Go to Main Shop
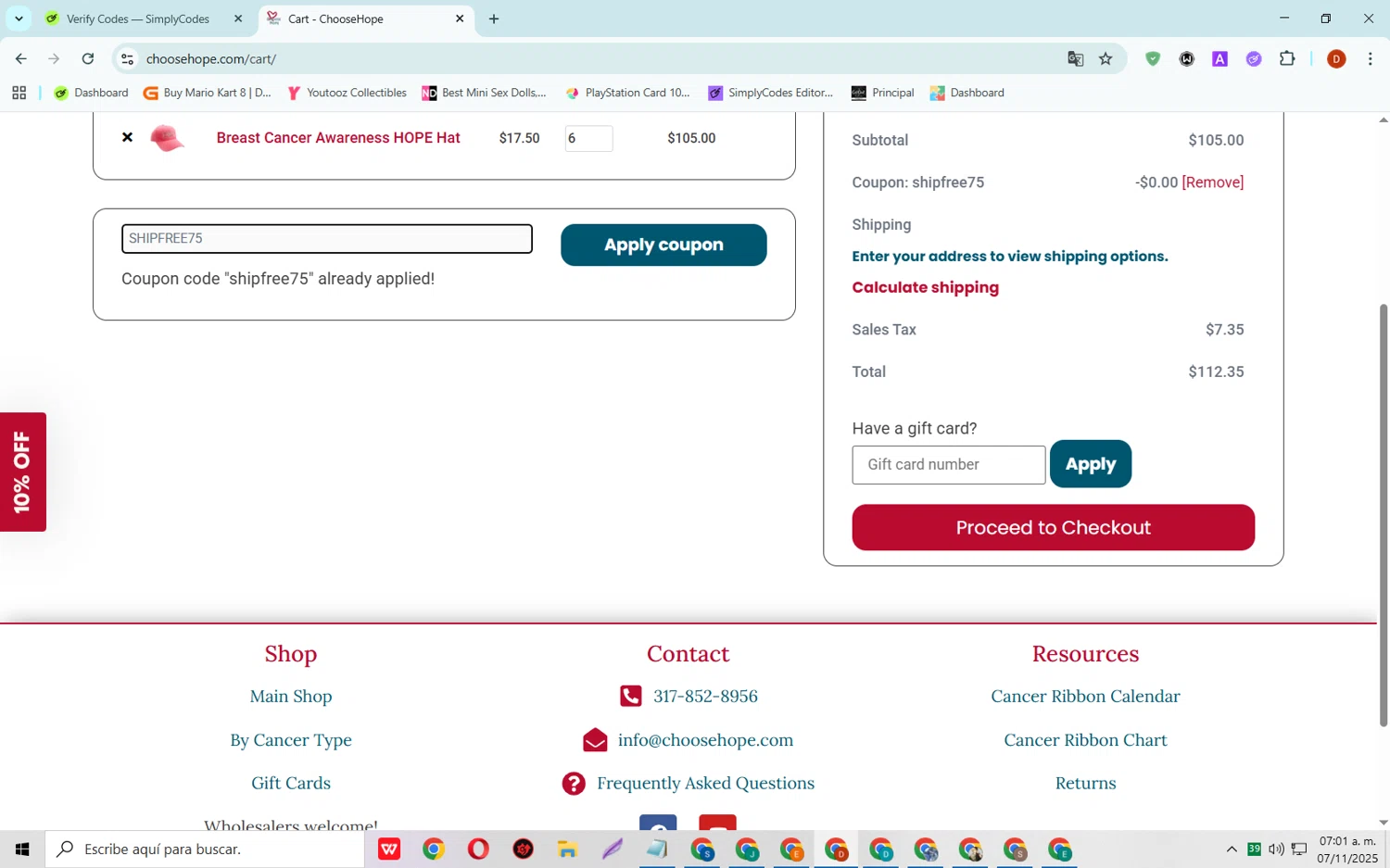This screenshot has width=1390, height=868. tap(291, 697)
